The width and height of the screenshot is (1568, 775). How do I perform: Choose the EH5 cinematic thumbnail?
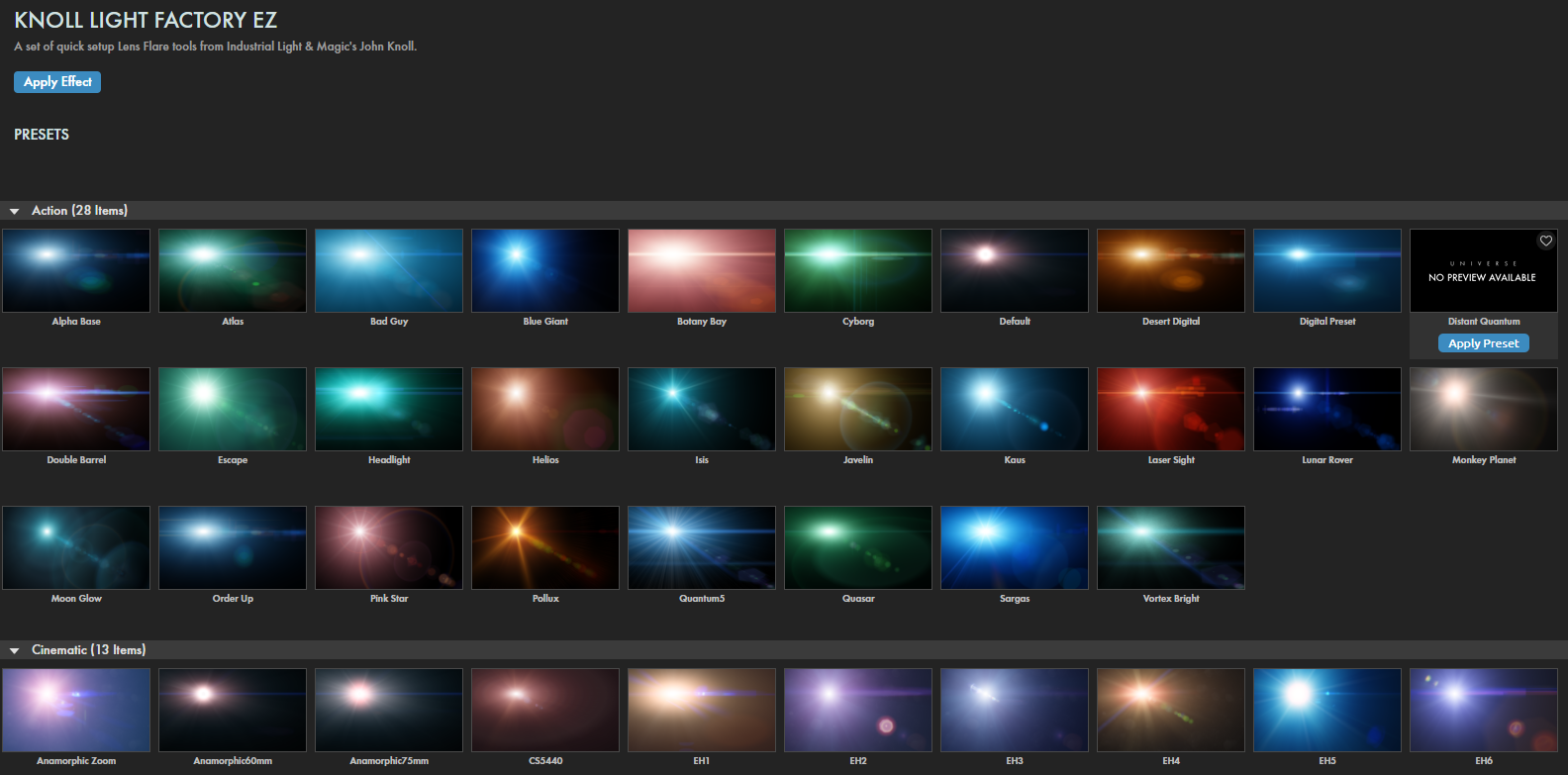[1327, 710]
